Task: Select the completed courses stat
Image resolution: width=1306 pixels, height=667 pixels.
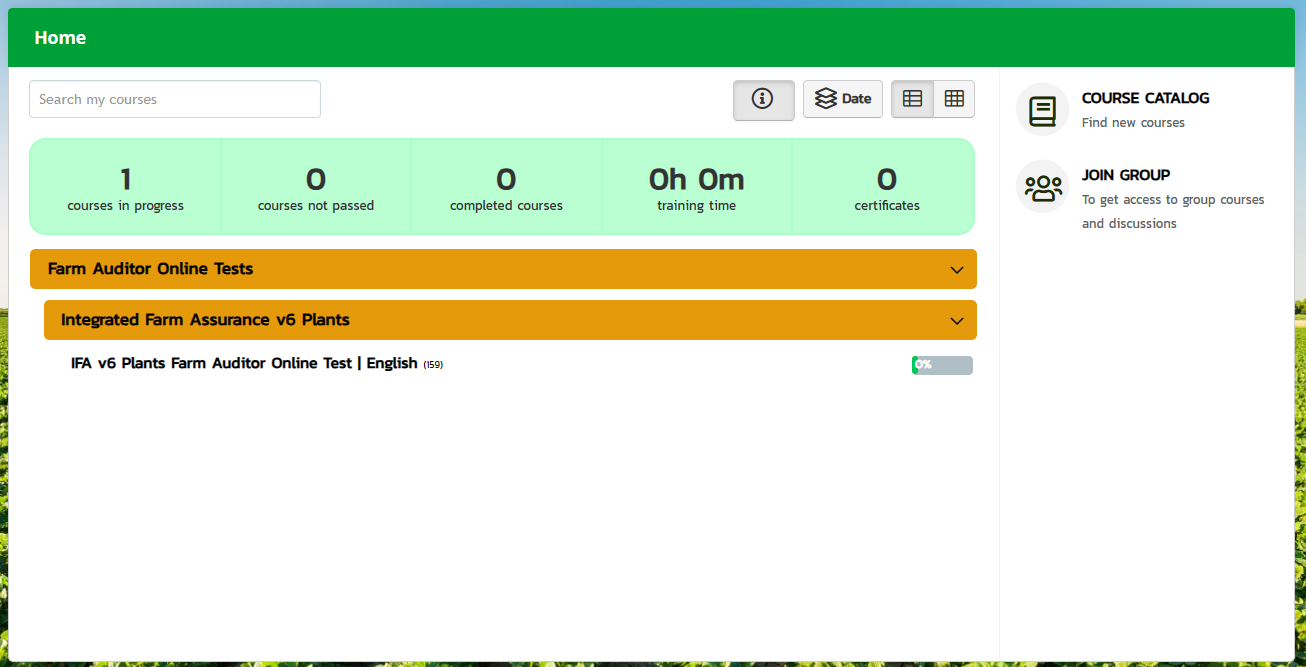Action: [506, 187]
